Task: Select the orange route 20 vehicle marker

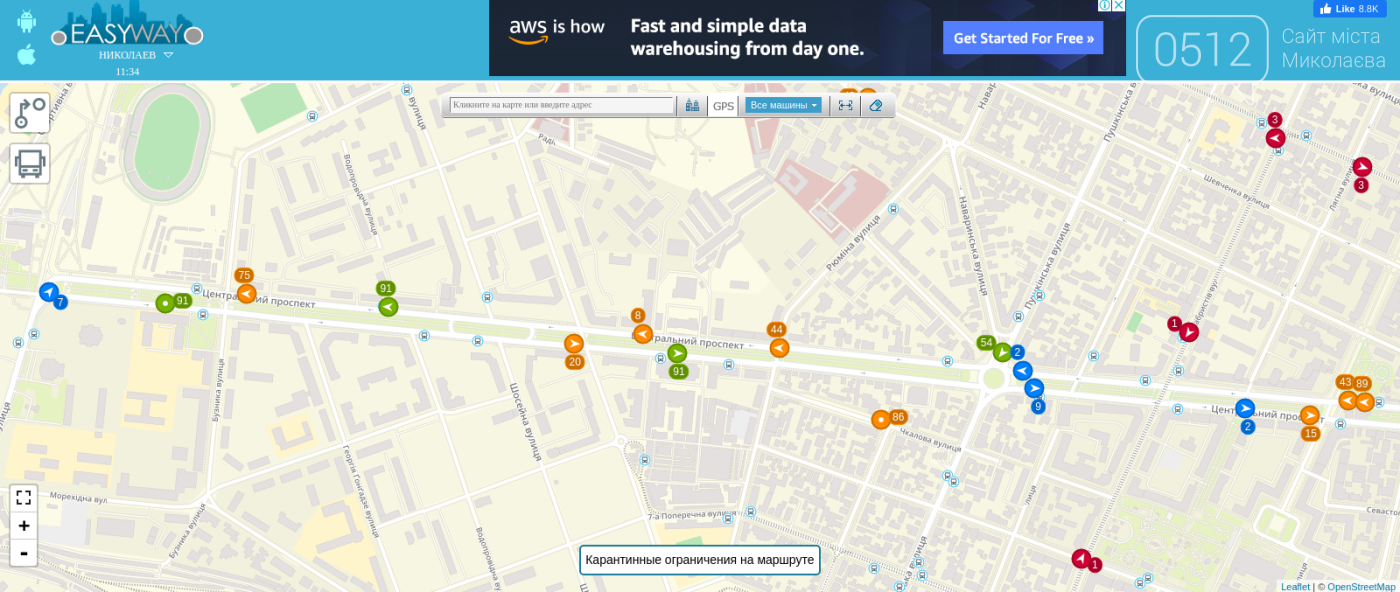Action: 573,343
